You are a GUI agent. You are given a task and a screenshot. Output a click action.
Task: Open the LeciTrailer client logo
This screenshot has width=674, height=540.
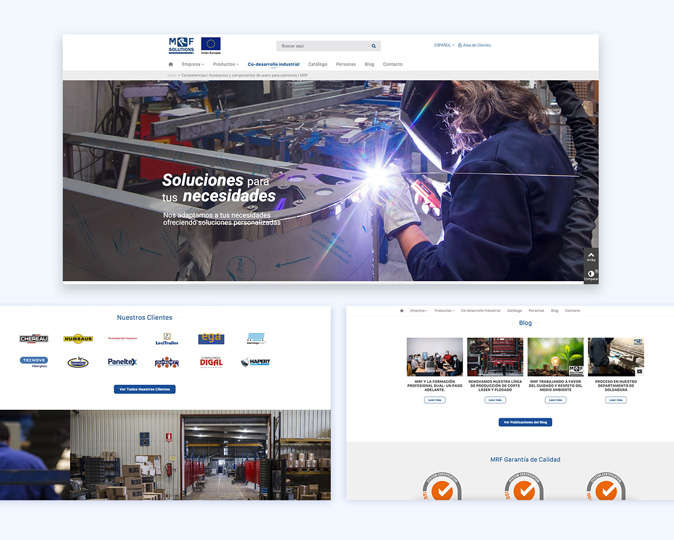(167, 339)
